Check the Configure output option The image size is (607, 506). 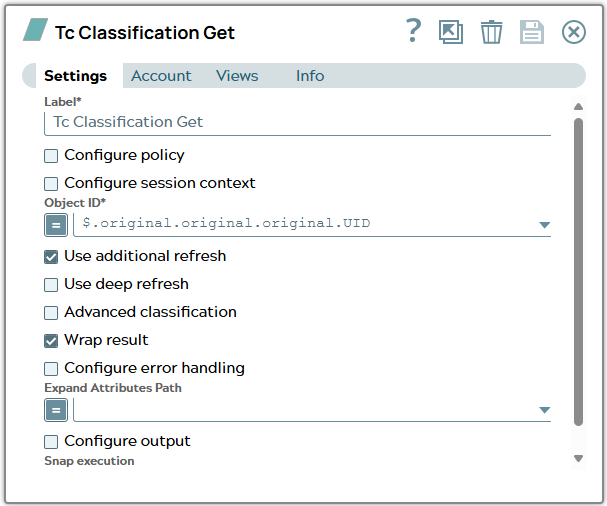(x=51, y=442)
